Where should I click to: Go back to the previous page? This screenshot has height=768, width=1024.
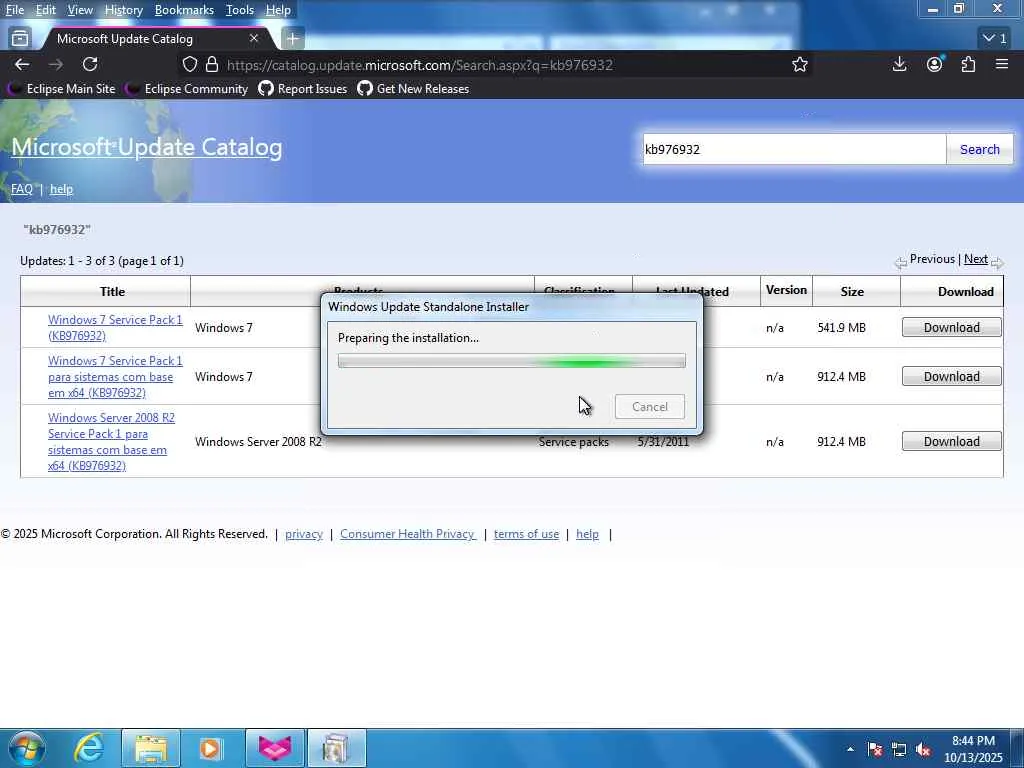22,65
